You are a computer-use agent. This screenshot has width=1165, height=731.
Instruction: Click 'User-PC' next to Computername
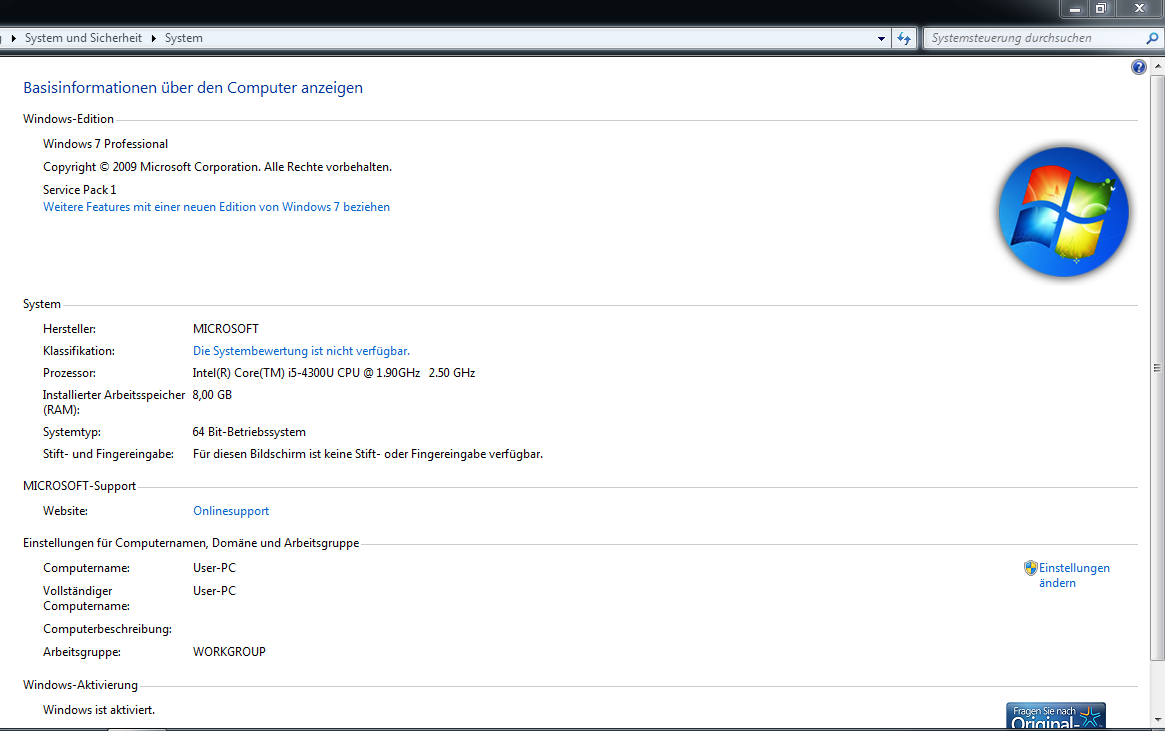pyautogui.click(x=215, y=568)
